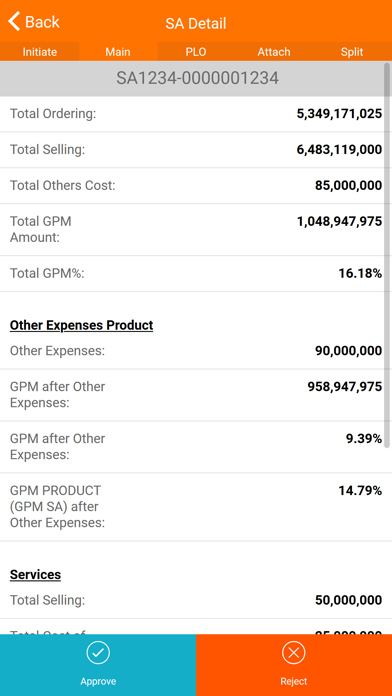This screenshot has height=696, width=392.
Task: Select the Total Ordering amount 5,349,171,025
Action: (339, 114)
